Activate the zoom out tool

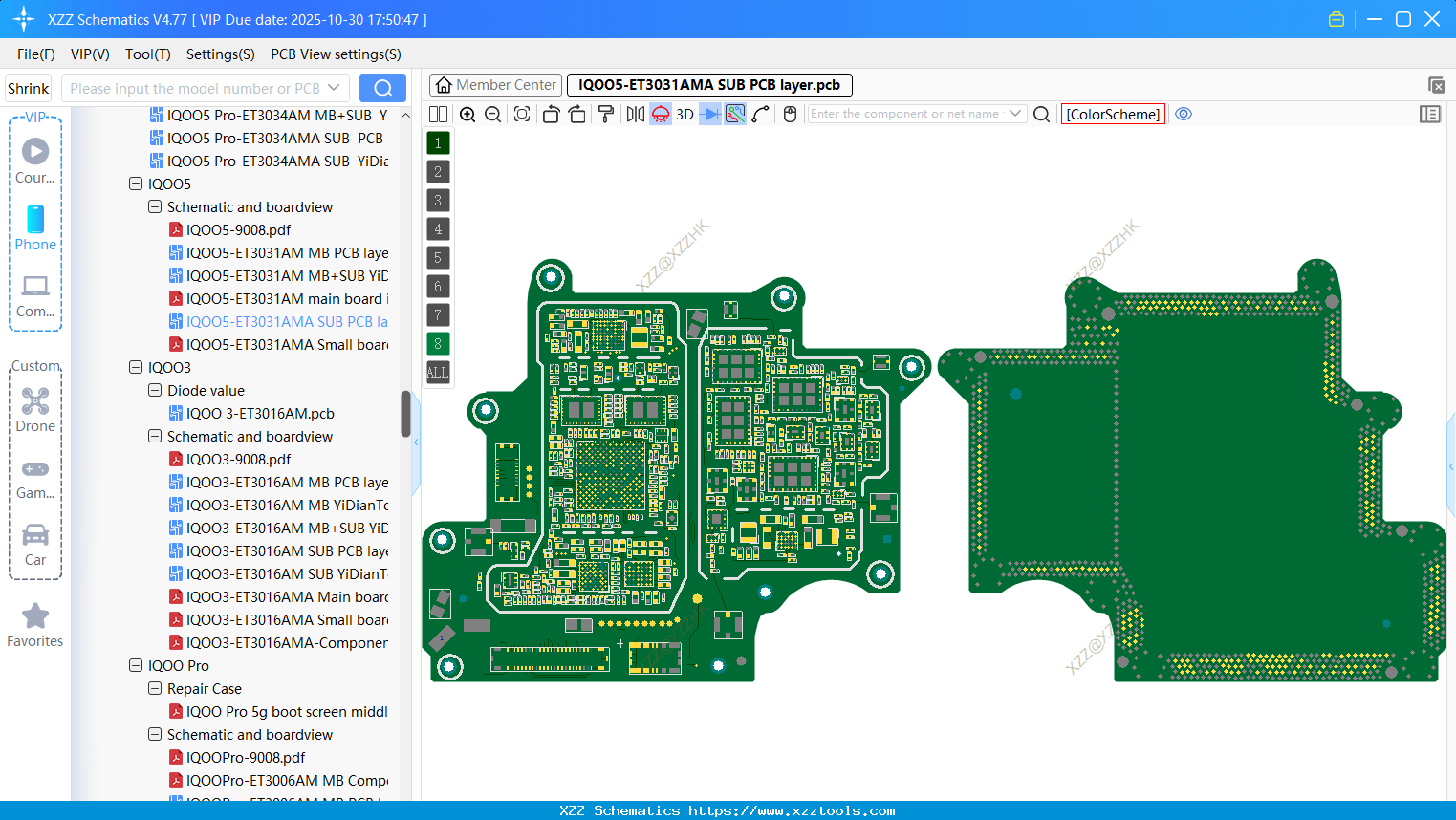coord(491,114)
